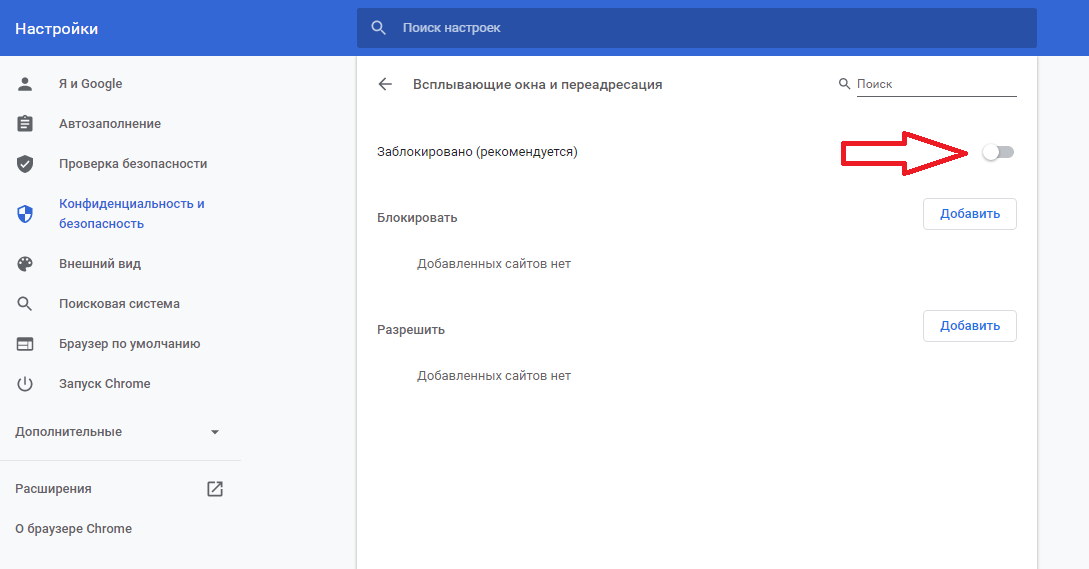Image resolution: width=1089 pixels, height=569 pixels.
Task: Click the palette icon for Внешний вид
Action: click(x=25, y=264)
